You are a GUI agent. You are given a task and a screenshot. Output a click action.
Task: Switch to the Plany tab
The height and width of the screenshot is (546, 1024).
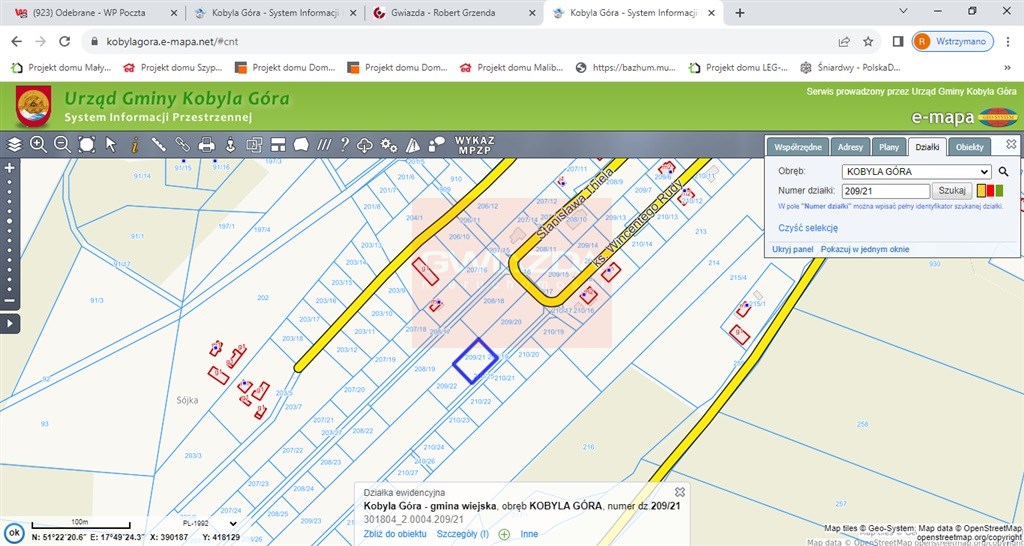(889, 147)
